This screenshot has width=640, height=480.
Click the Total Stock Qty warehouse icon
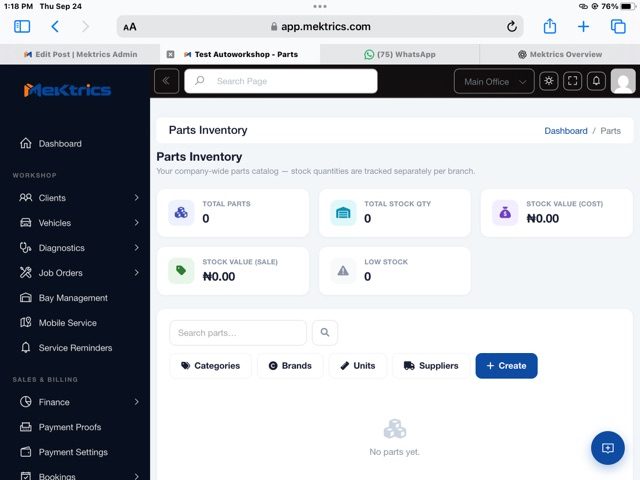click(x=343, y=213)
